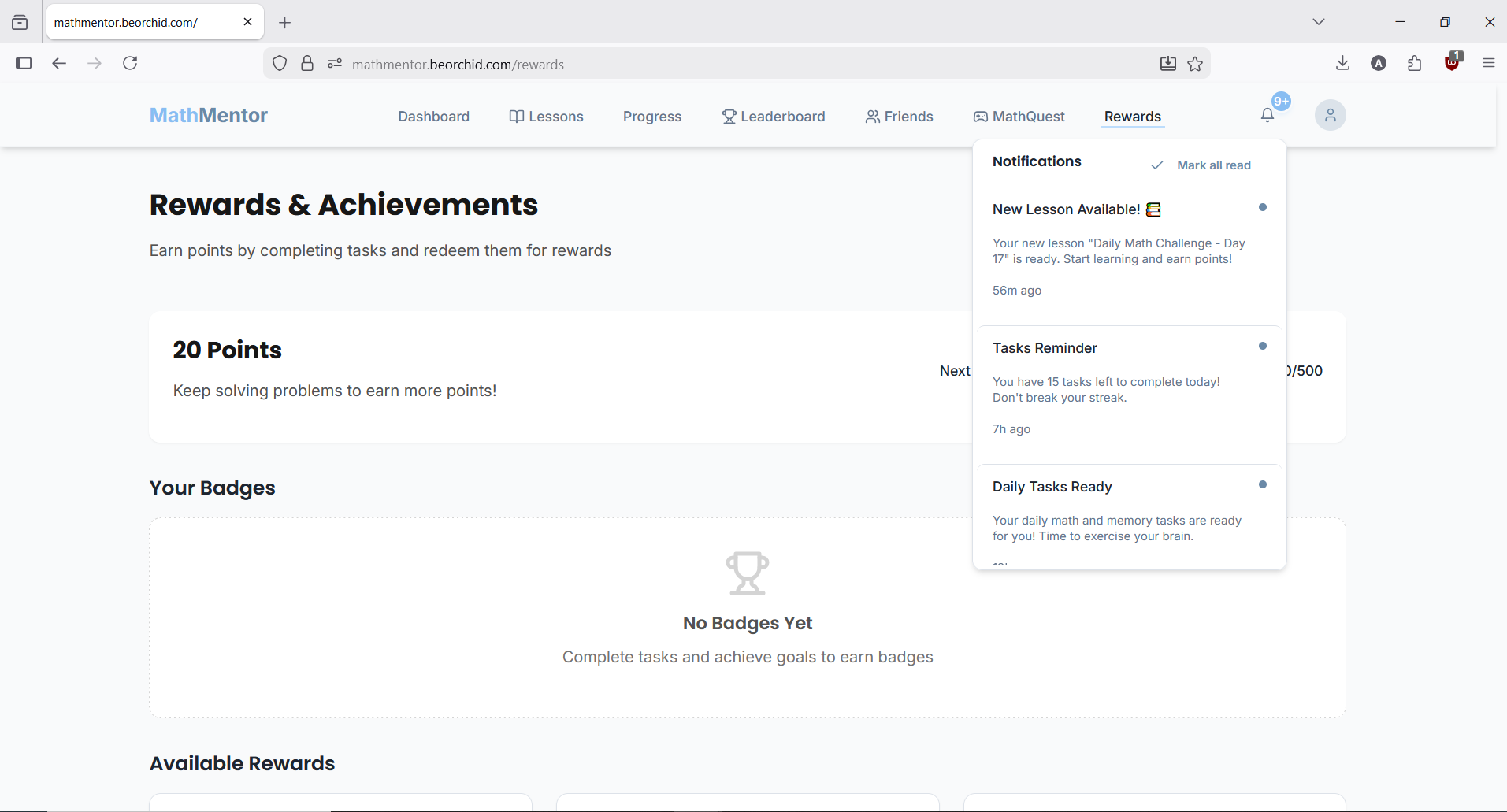Image resolution: width=1507 pixels, height=812 pixels.
Task: Open the notifications bell icon
Action: pos(1267,116)
